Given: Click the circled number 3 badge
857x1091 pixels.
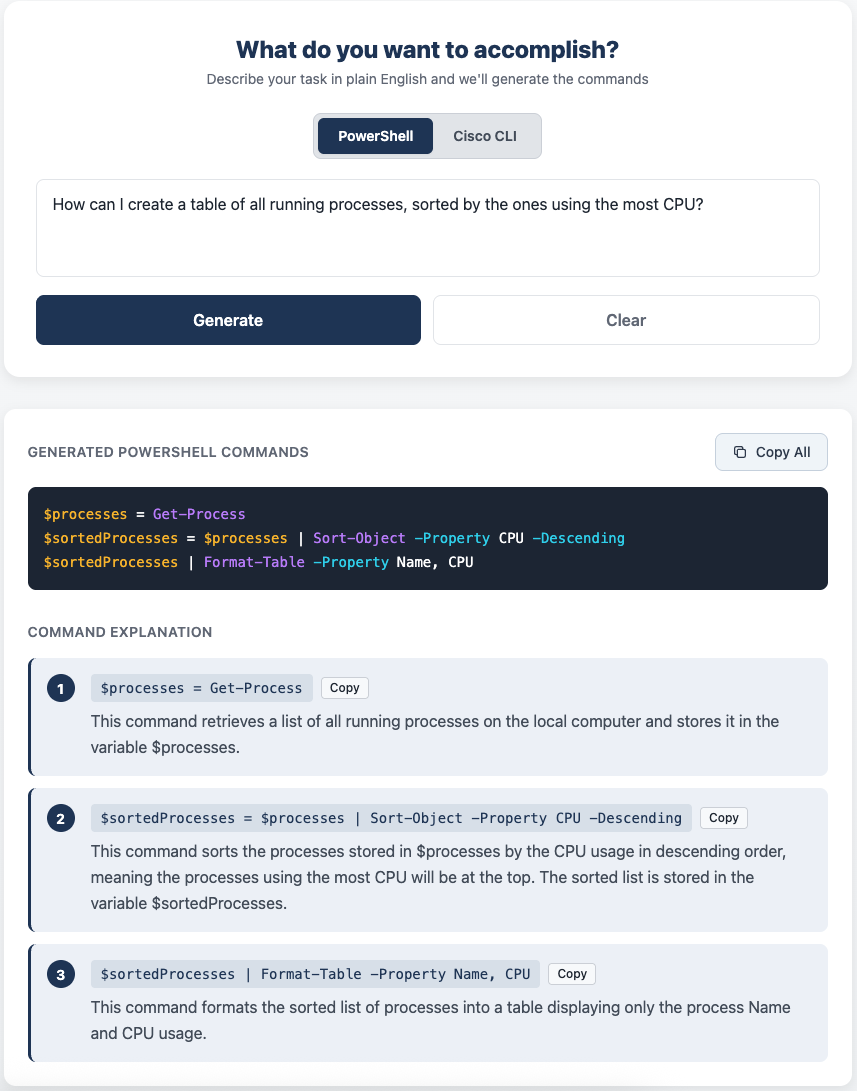Looking at the screenshot, I should pos(61,974).
